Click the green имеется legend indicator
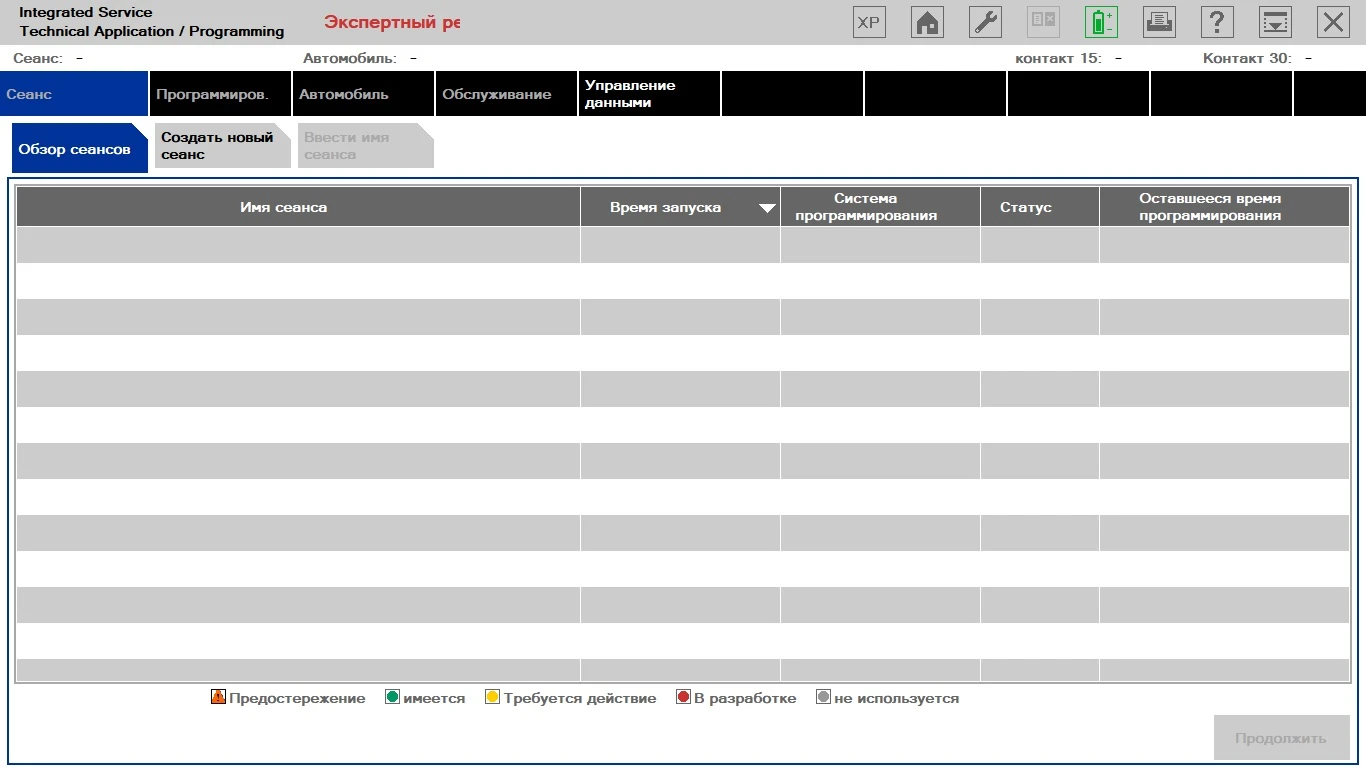 point(393,697)
